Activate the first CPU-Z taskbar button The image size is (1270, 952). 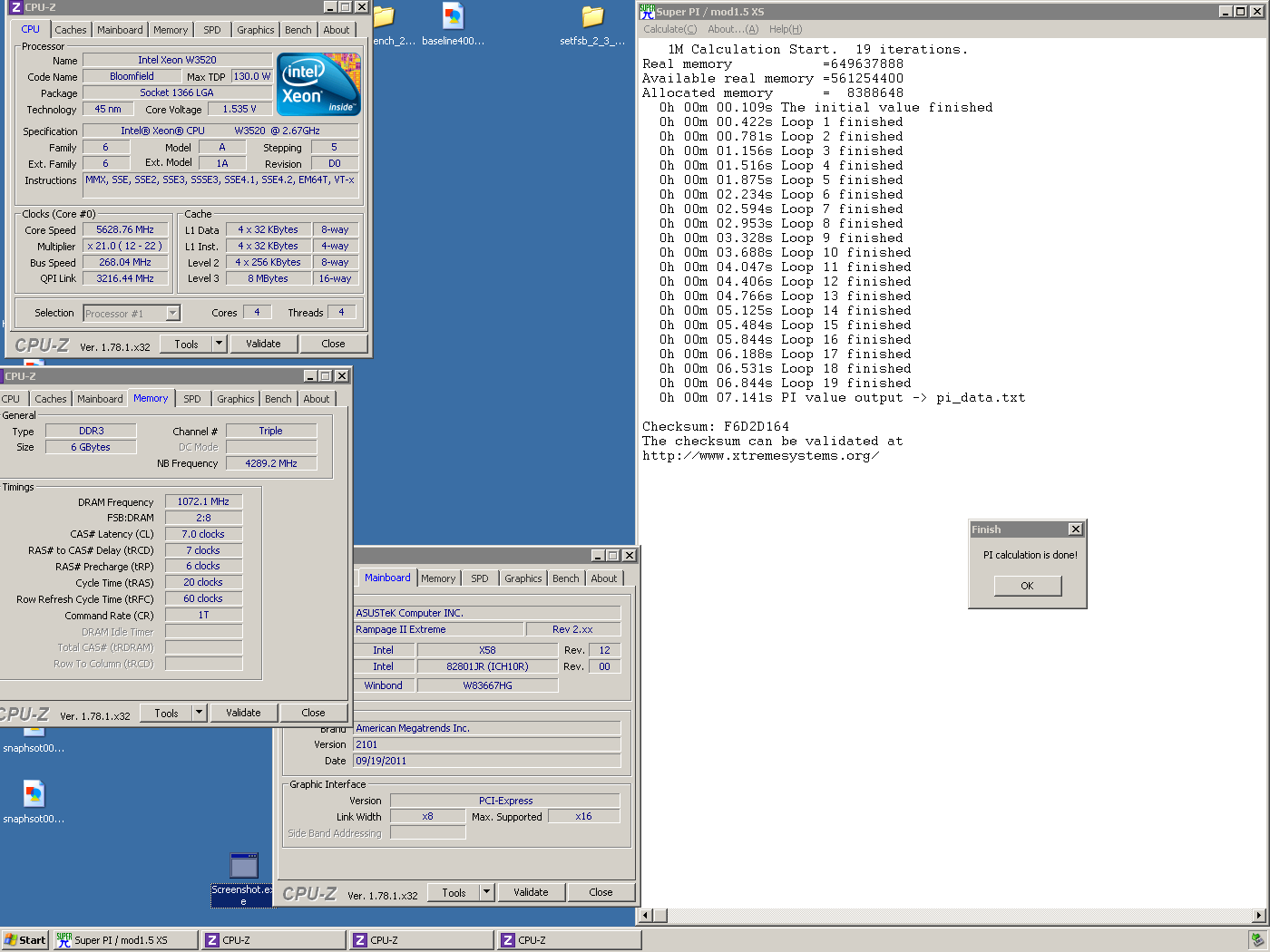[275, 940]
